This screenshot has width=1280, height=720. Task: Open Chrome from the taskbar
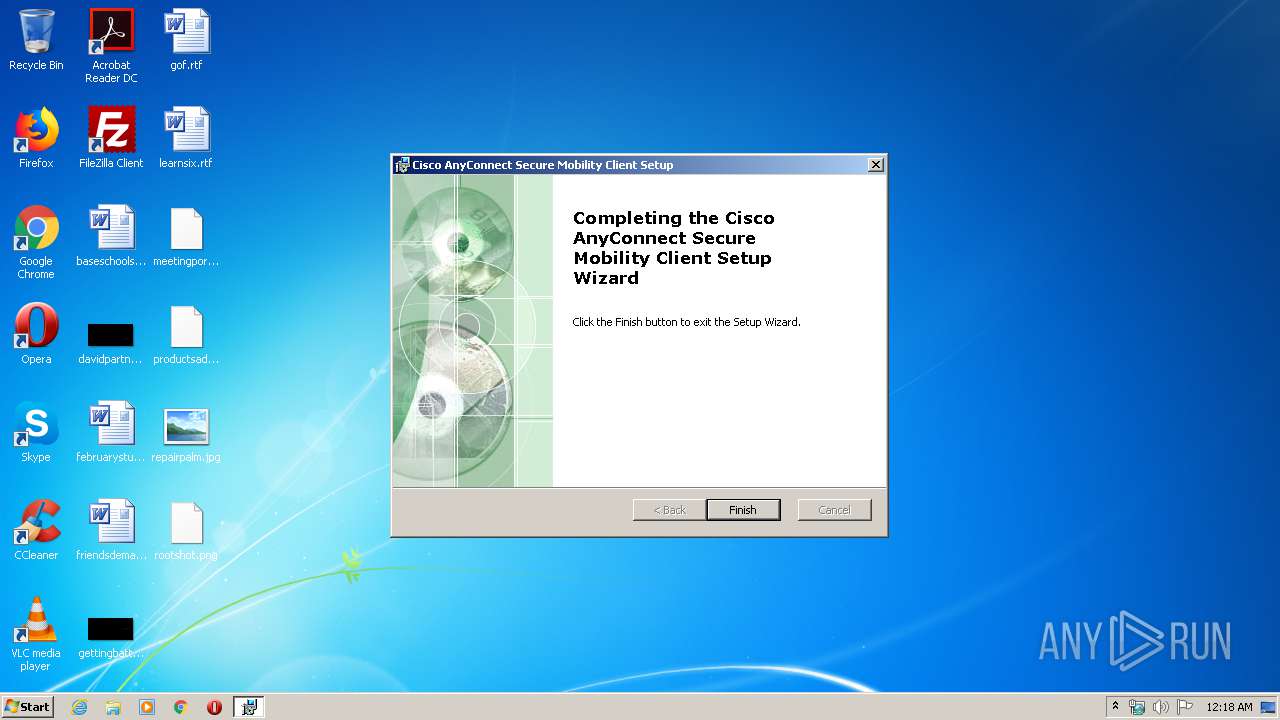(x=181, y=707)
